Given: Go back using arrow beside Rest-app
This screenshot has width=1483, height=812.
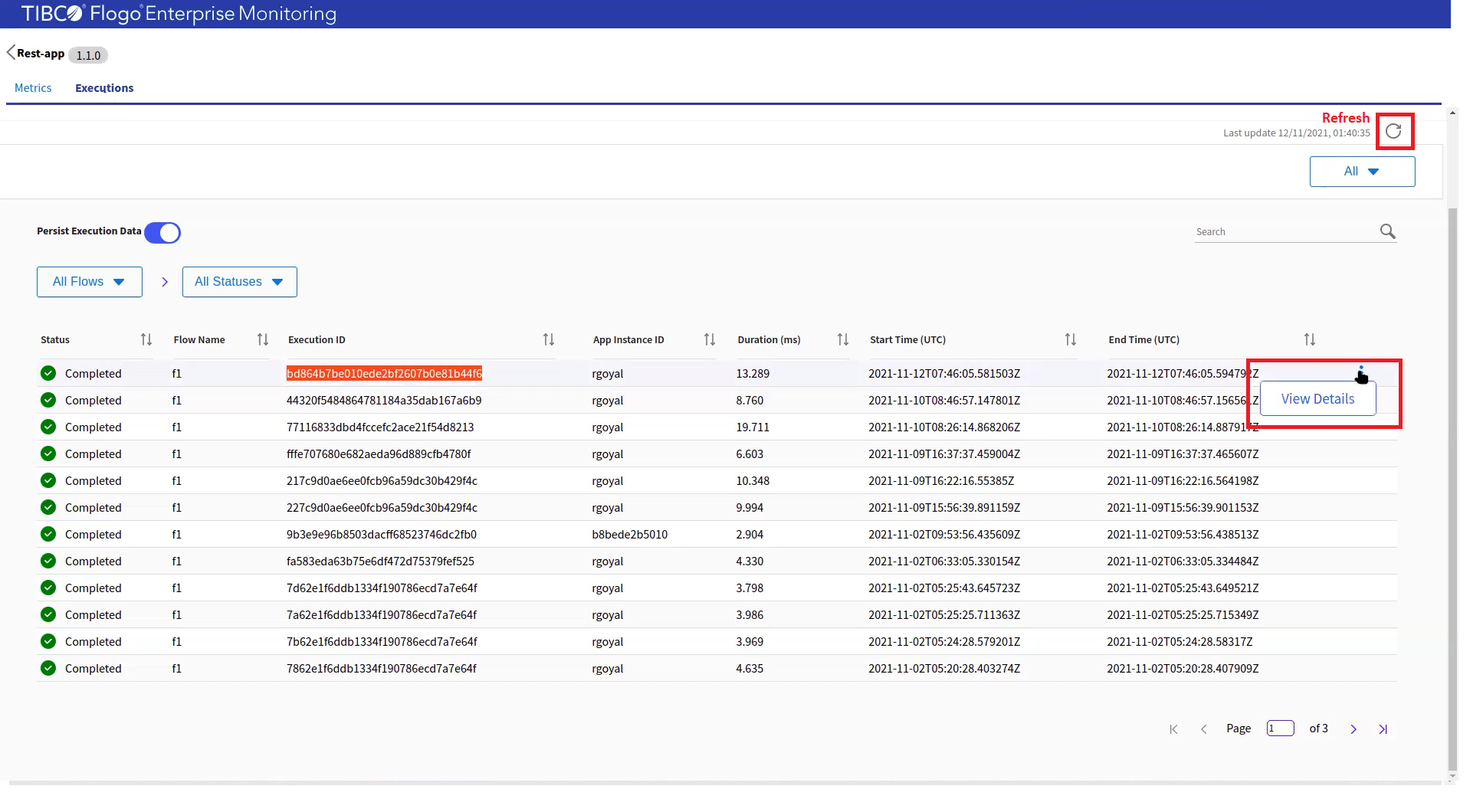Looking at the screenshot, I should point(11,53).
